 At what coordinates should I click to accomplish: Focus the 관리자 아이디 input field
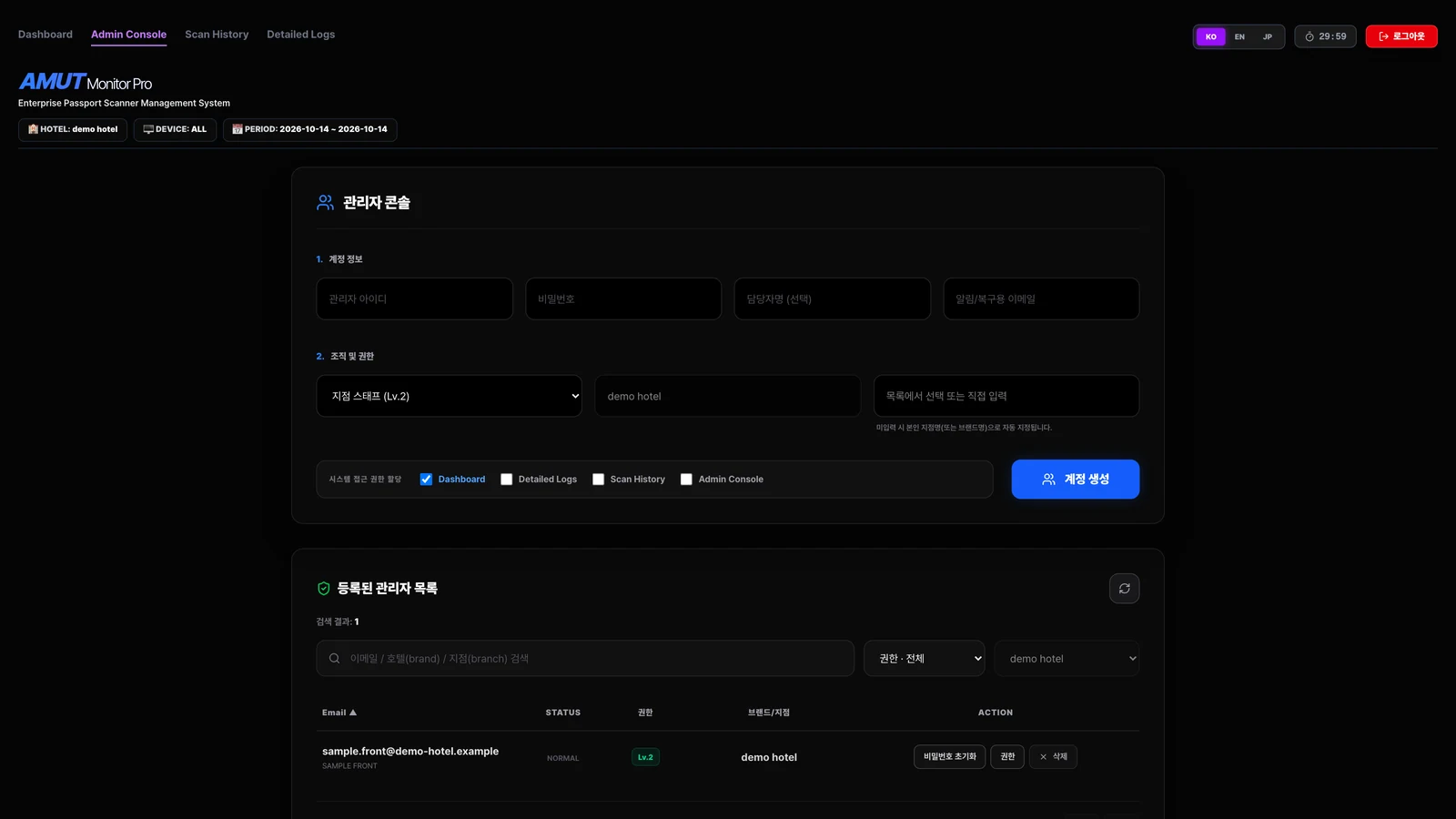coord(414,298)
